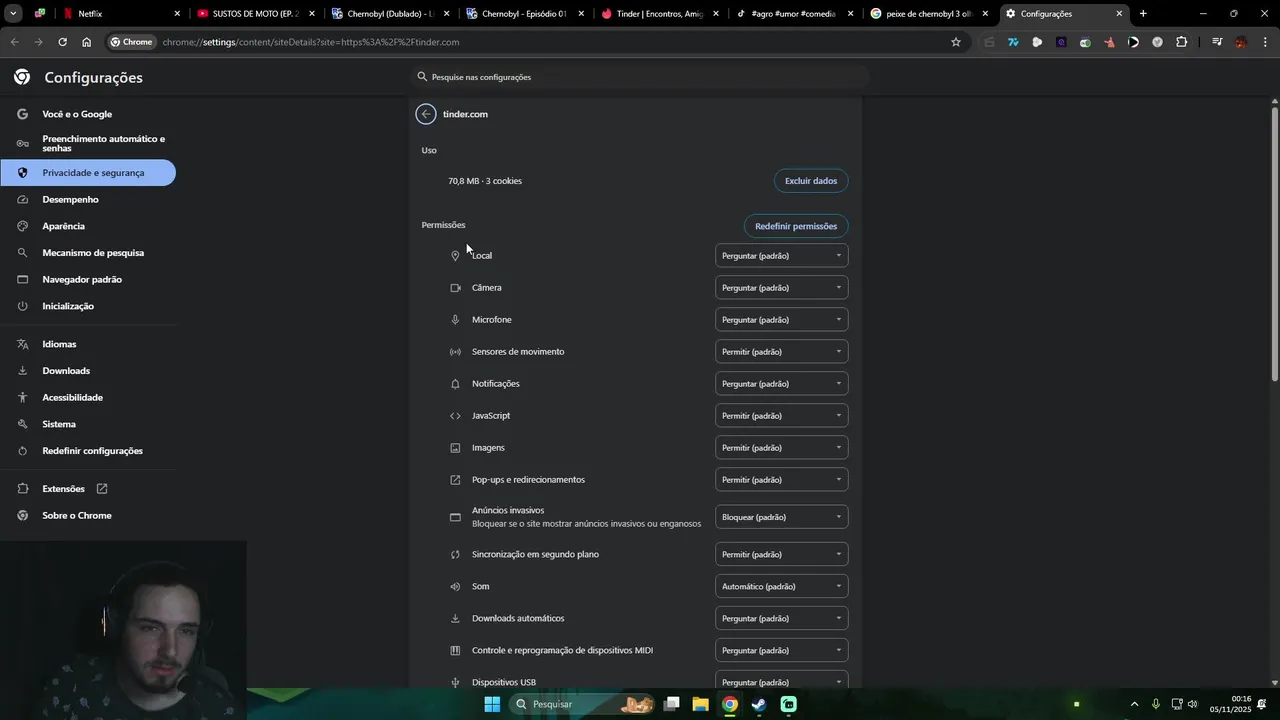Open a new tab with the plus button
This screenshot has width=1280, height=720.
(1143, 14)
